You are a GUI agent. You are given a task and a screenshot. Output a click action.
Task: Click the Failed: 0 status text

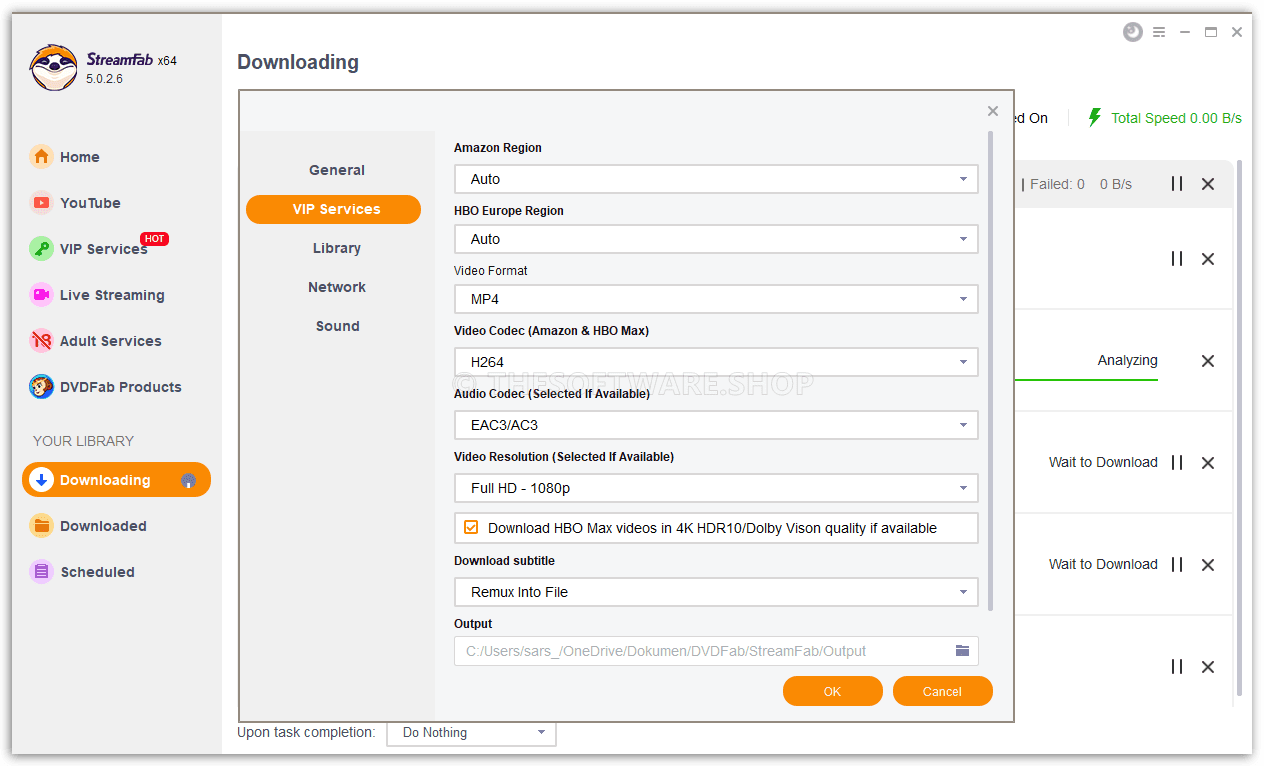click(1057, 184)
